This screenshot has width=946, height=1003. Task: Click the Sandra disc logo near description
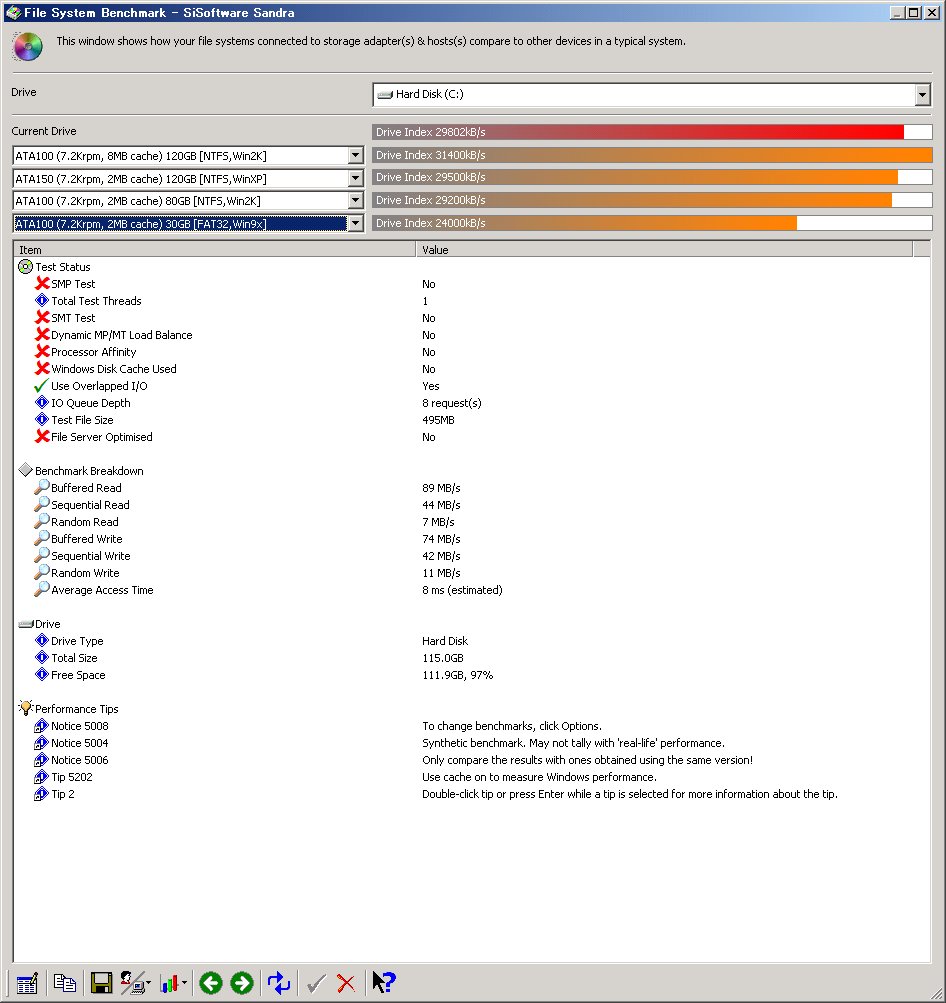point(28,47)
